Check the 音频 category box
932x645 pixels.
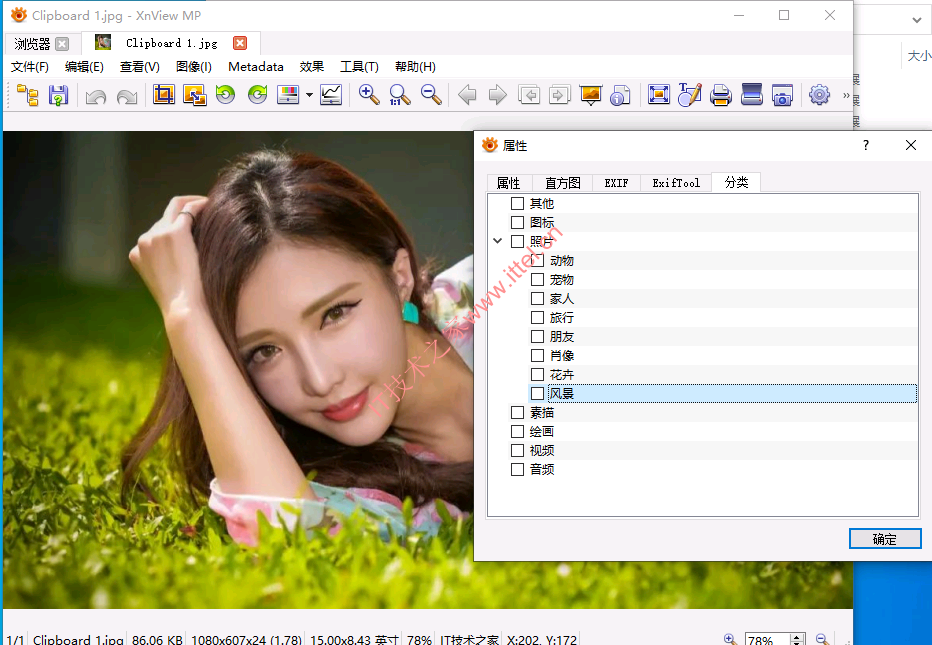coord(518,470)
